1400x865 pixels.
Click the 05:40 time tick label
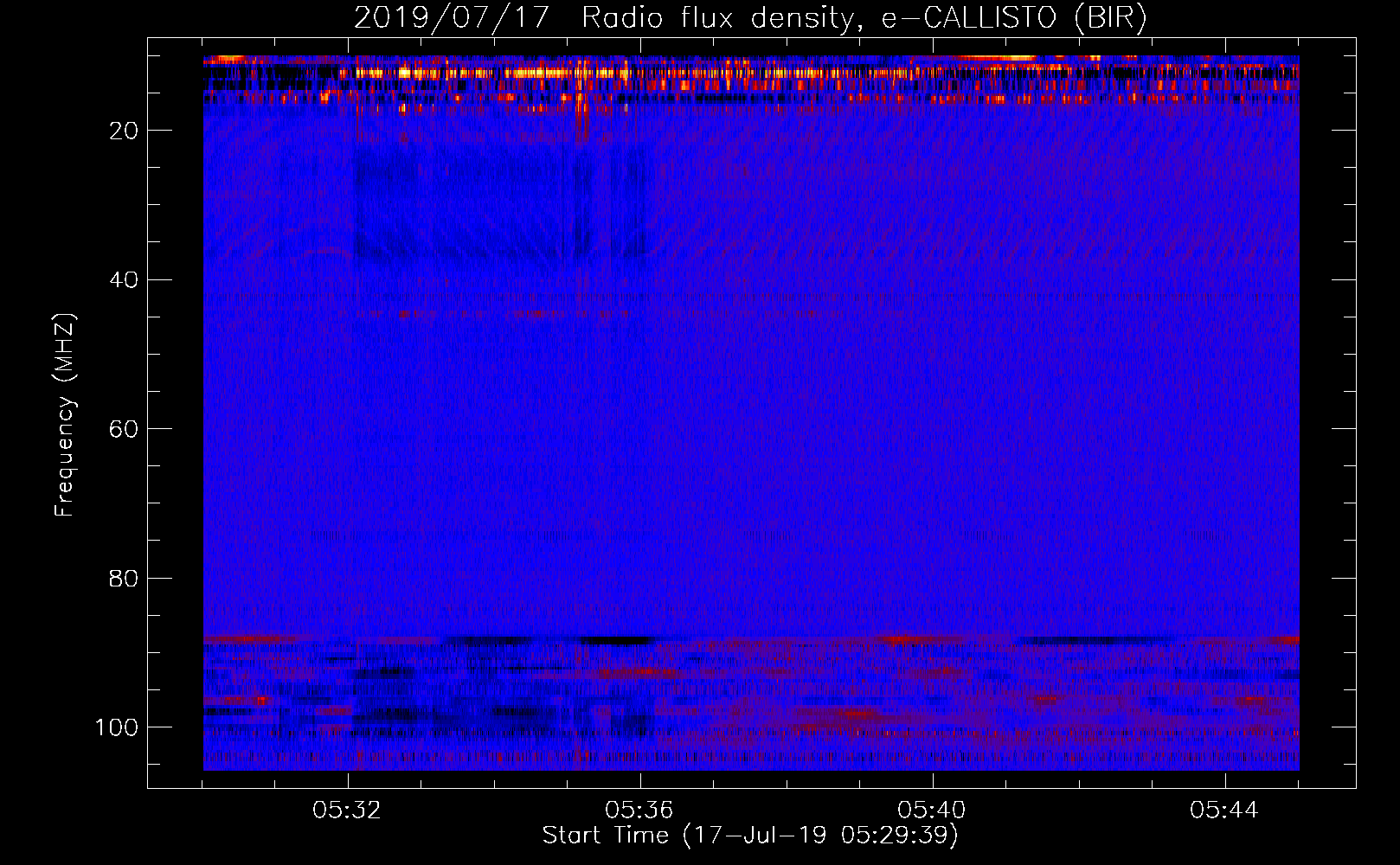pos(932,811)
